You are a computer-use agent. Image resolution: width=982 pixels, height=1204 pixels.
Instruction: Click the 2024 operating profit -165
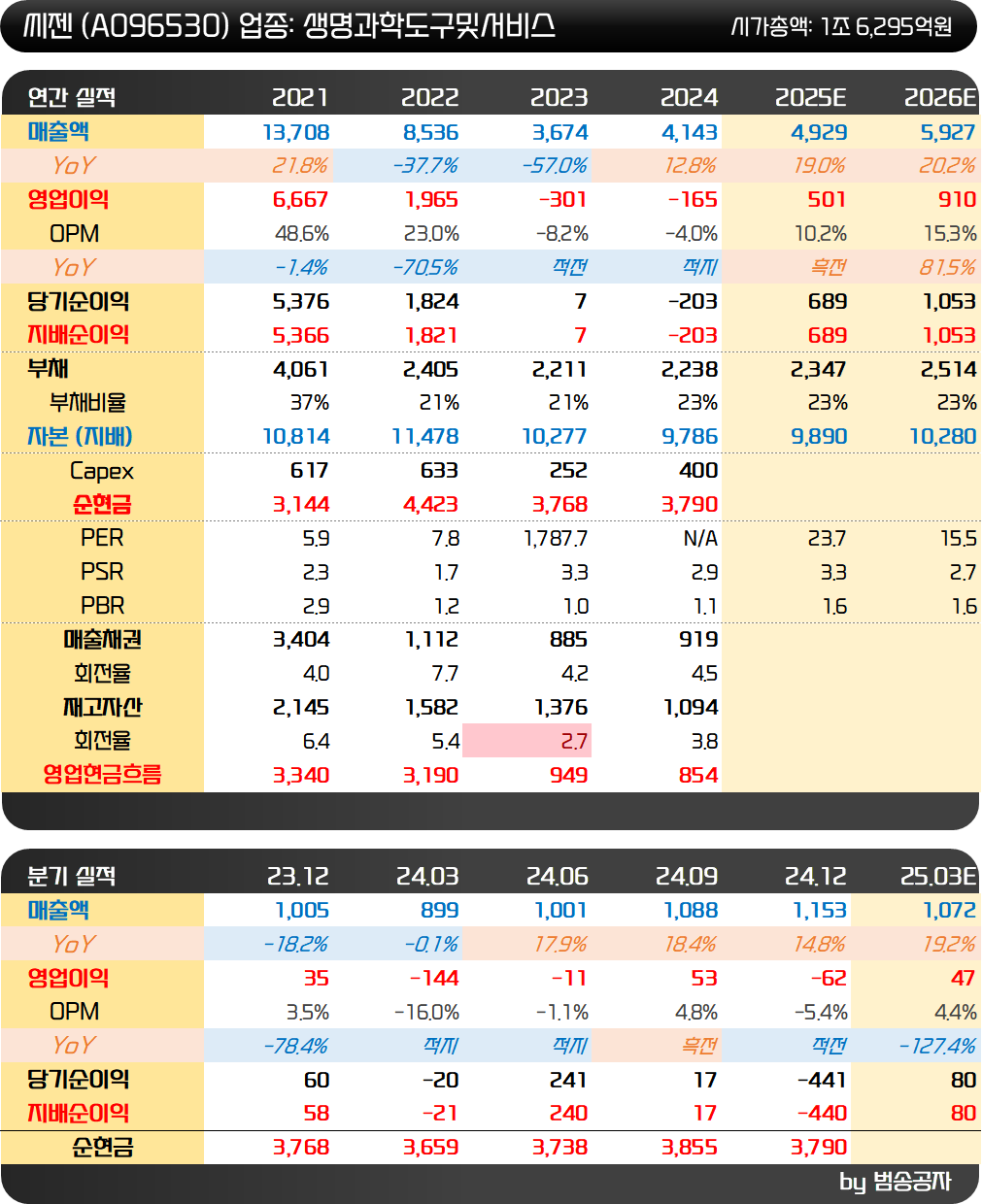pyautogui.click(x=693, y=200)
